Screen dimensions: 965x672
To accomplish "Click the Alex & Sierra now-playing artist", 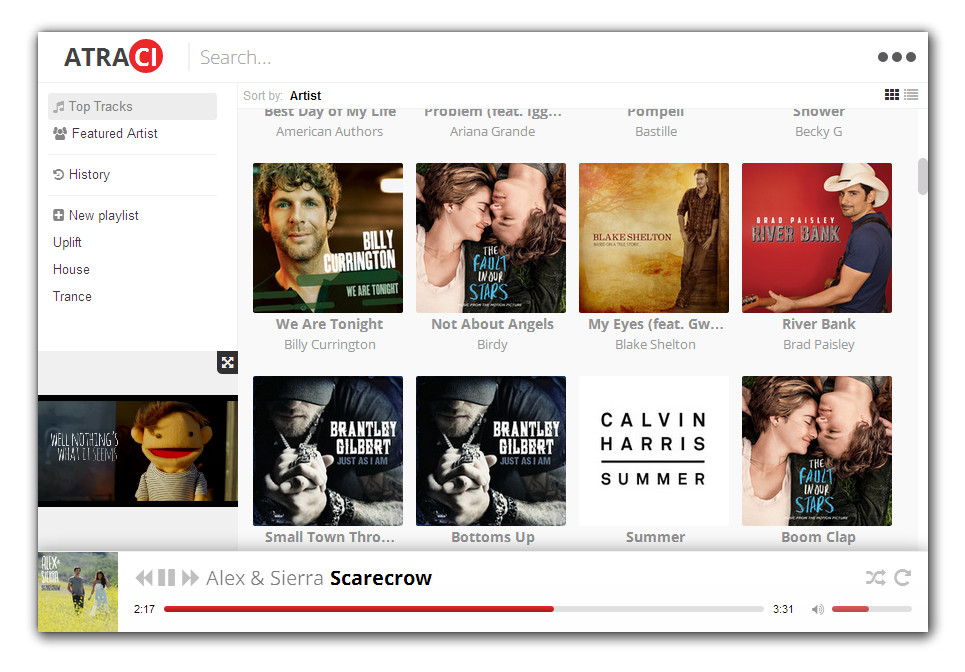I will point(265,578).
